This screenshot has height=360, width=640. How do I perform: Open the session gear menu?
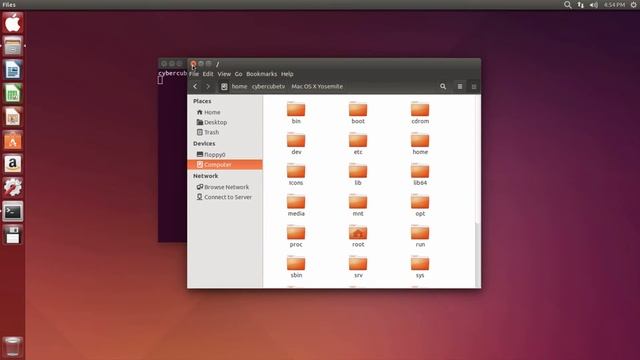634,5
